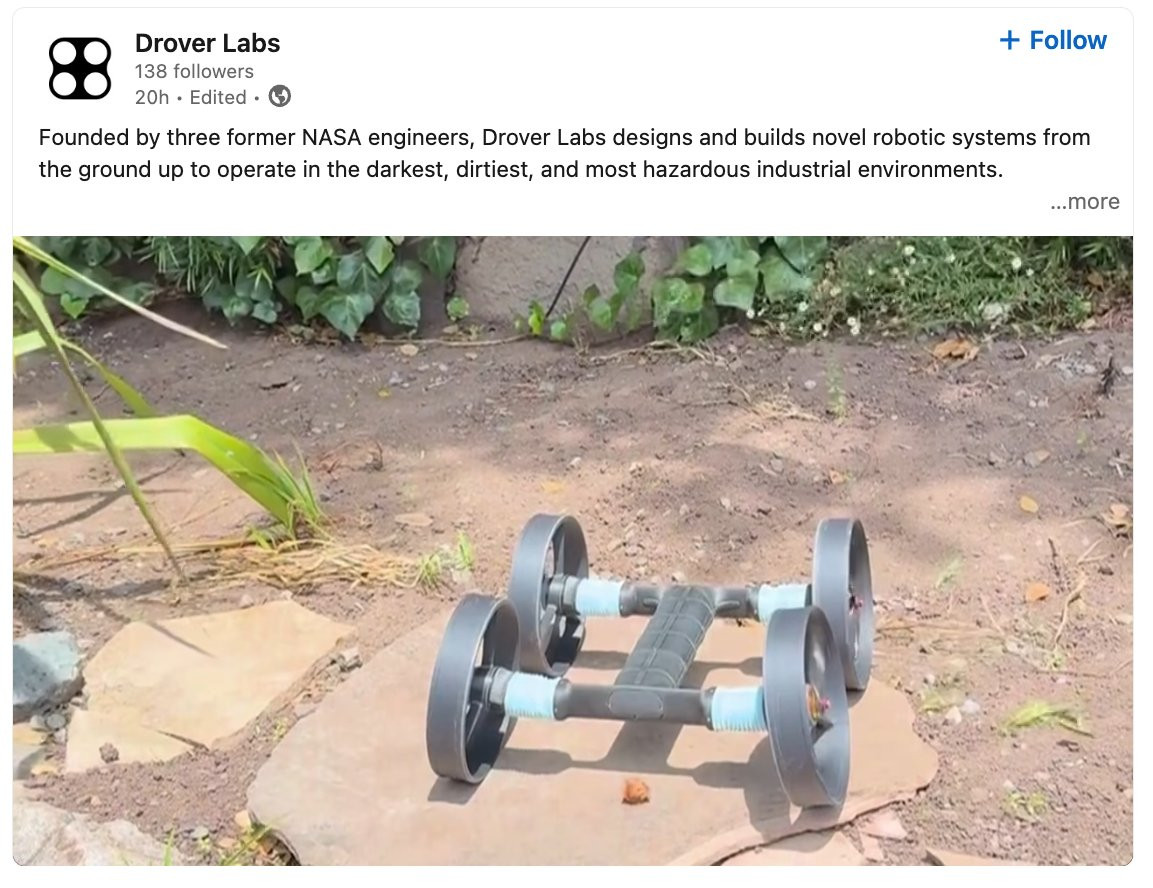Click the robot's front-left wheel in video

pyautogui.click(x=473, y=689)
